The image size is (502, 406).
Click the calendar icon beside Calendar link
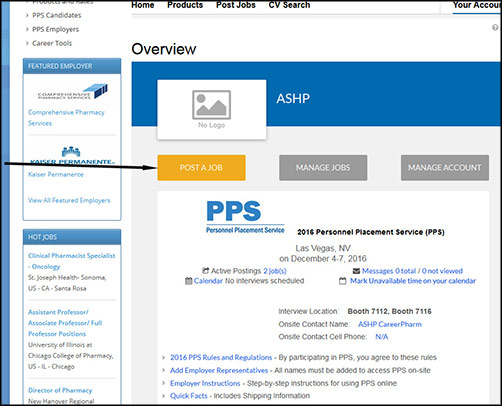point(189,281)
